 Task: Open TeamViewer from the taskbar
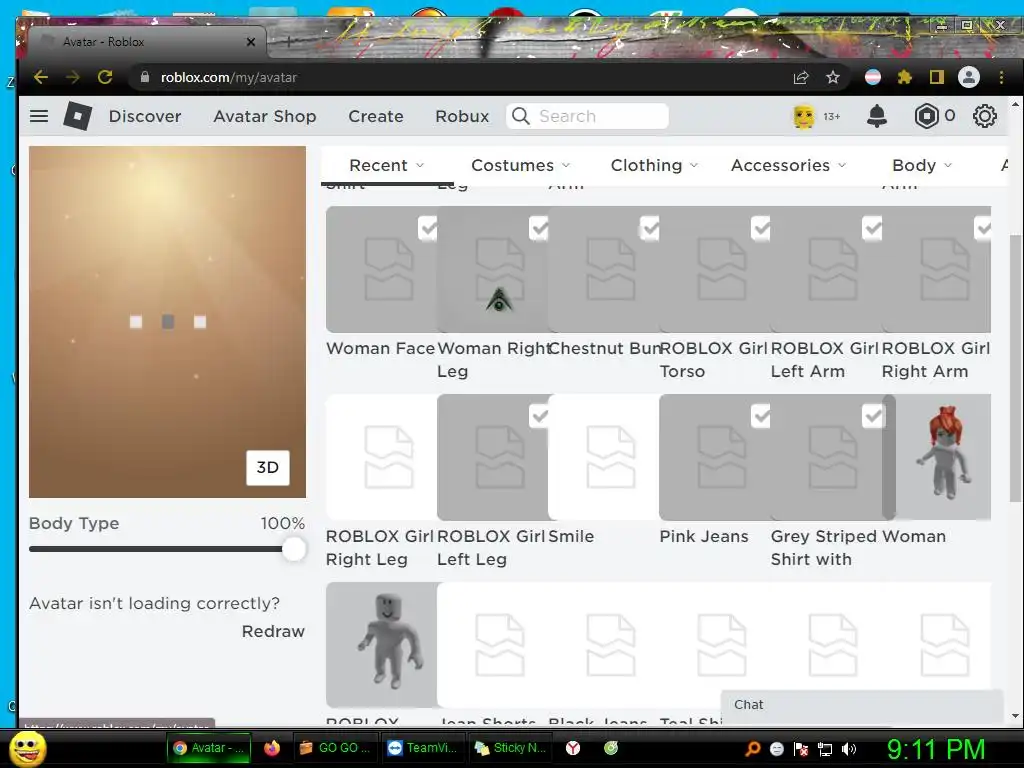pos(422,748)
